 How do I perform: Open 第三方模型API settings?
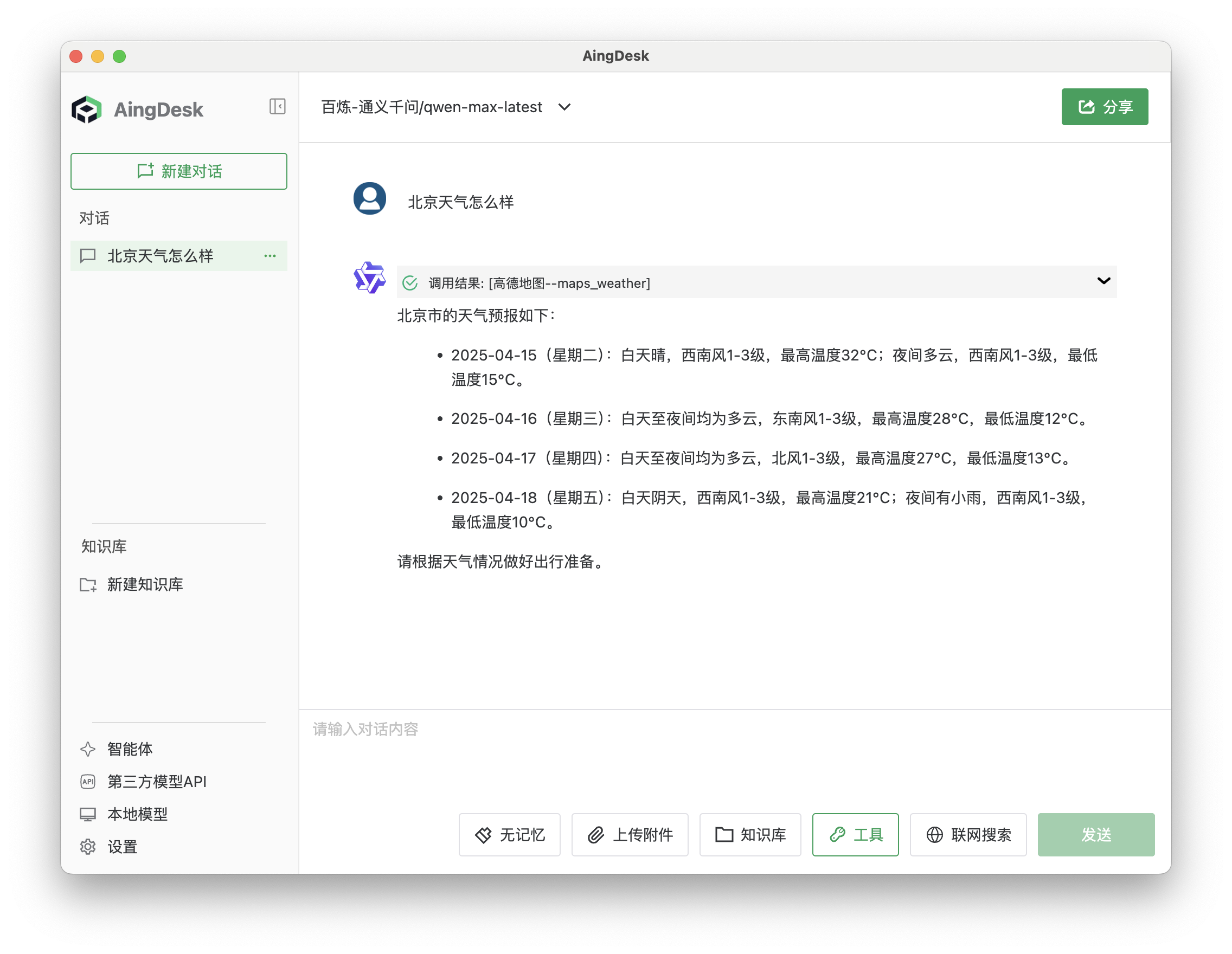156,782
